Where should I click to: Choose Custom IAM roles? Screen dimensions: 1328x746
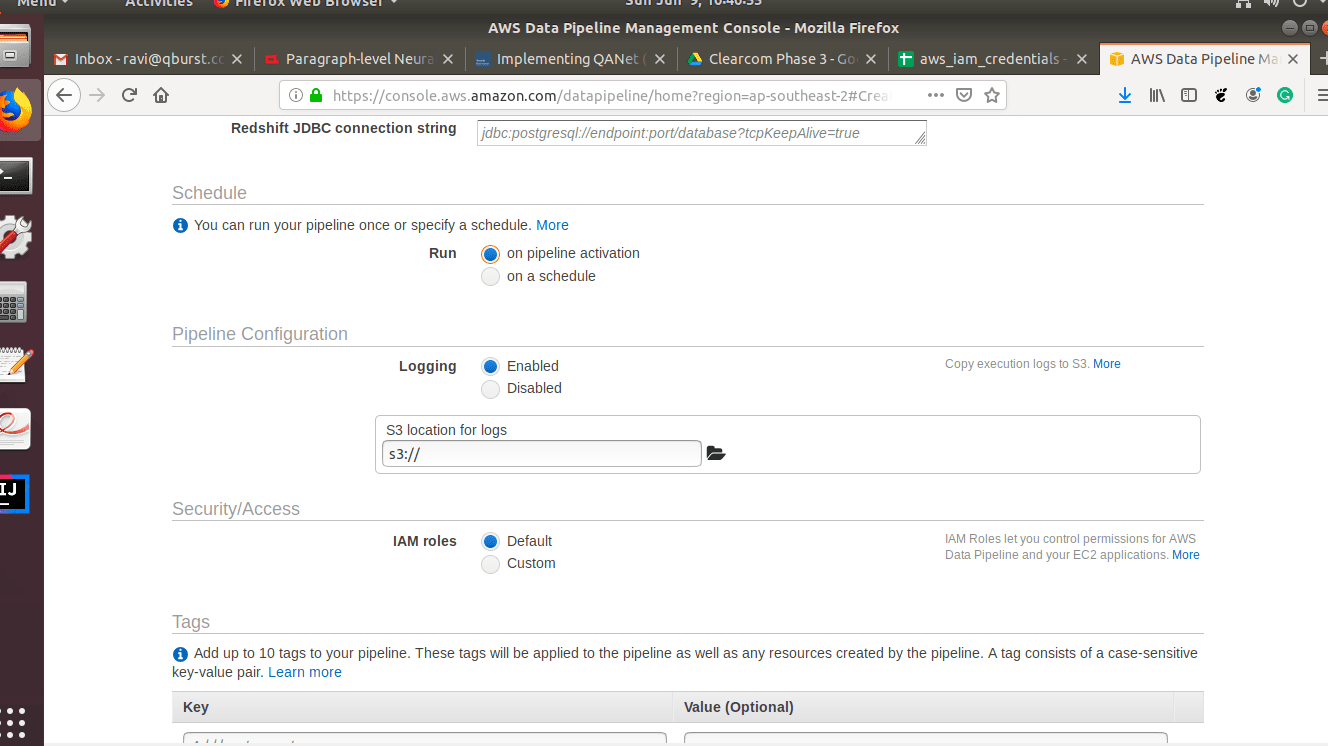click(490, 564)
